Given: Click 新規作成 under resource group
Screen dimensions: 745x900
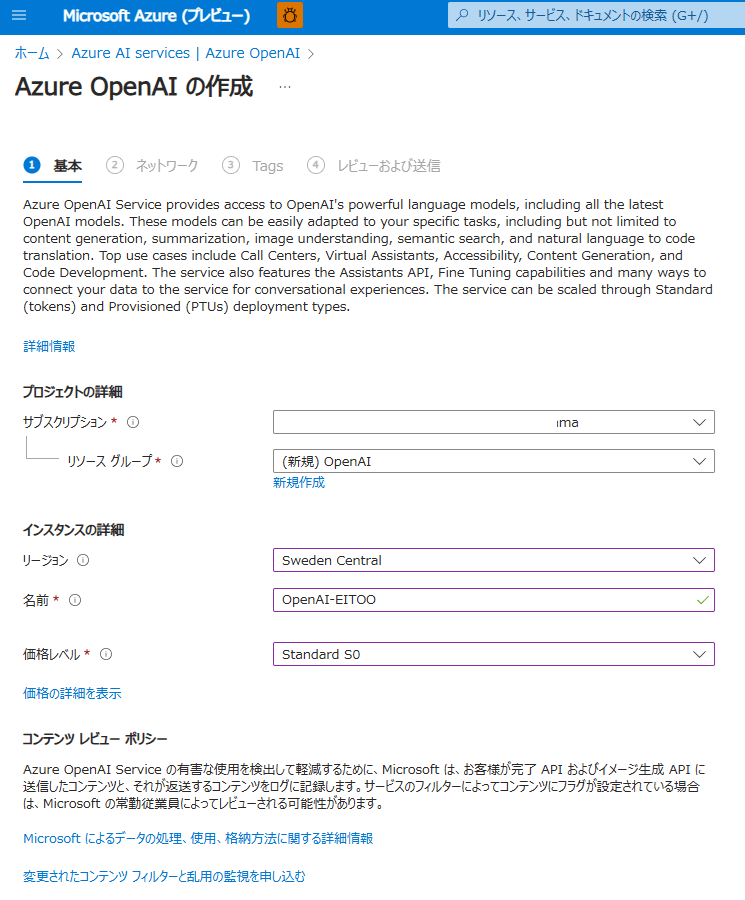Looking at the screenshot, I should [x=299, y=483].
